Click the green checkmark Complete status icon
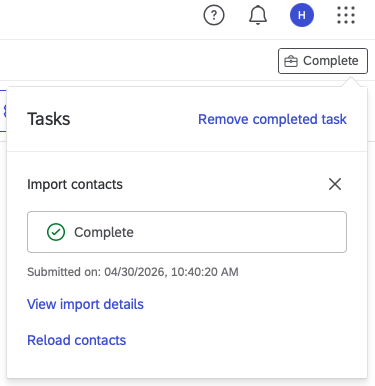 (x=56, y=232)
